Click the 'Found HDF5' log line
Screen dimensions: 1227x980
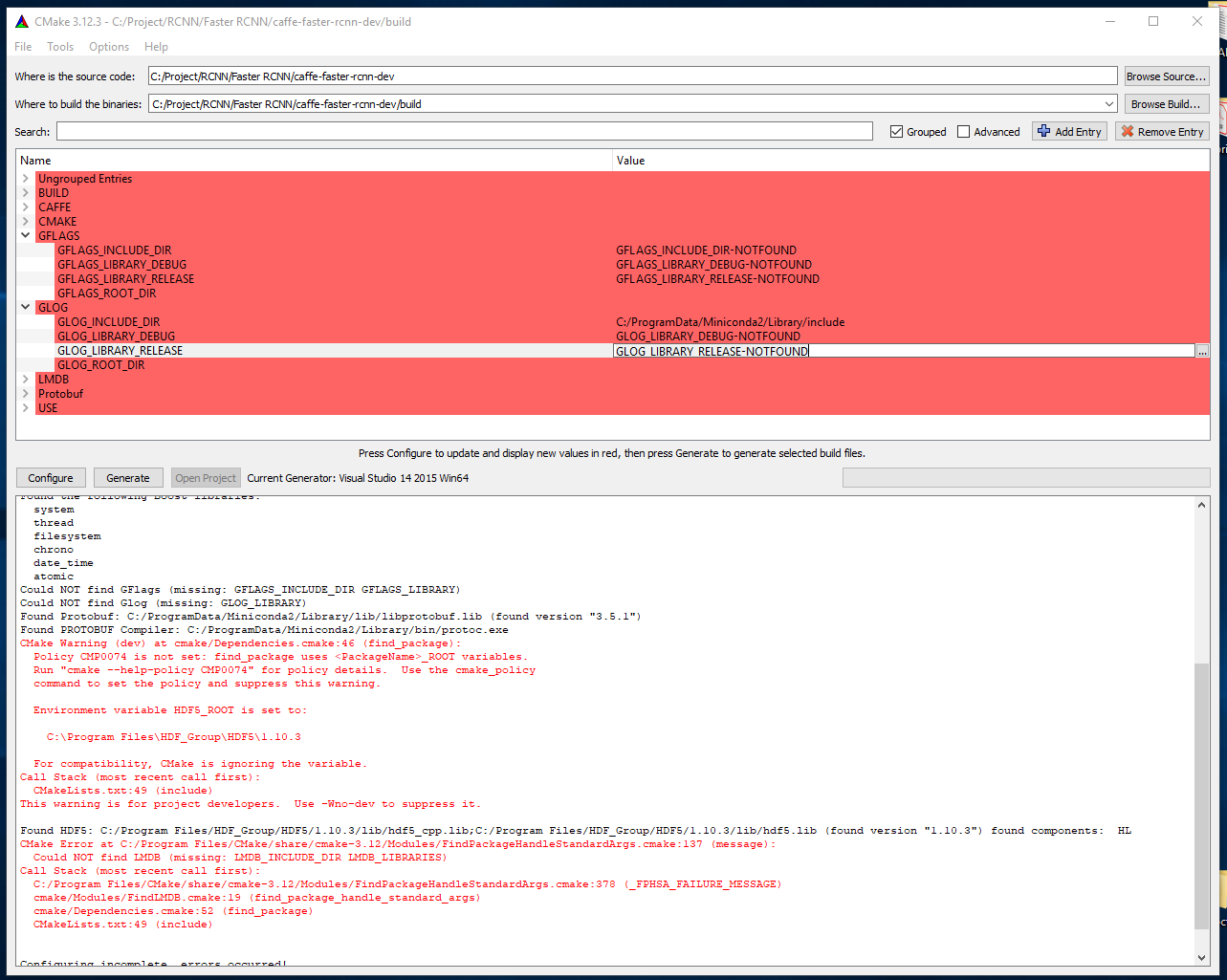[576, 831]
